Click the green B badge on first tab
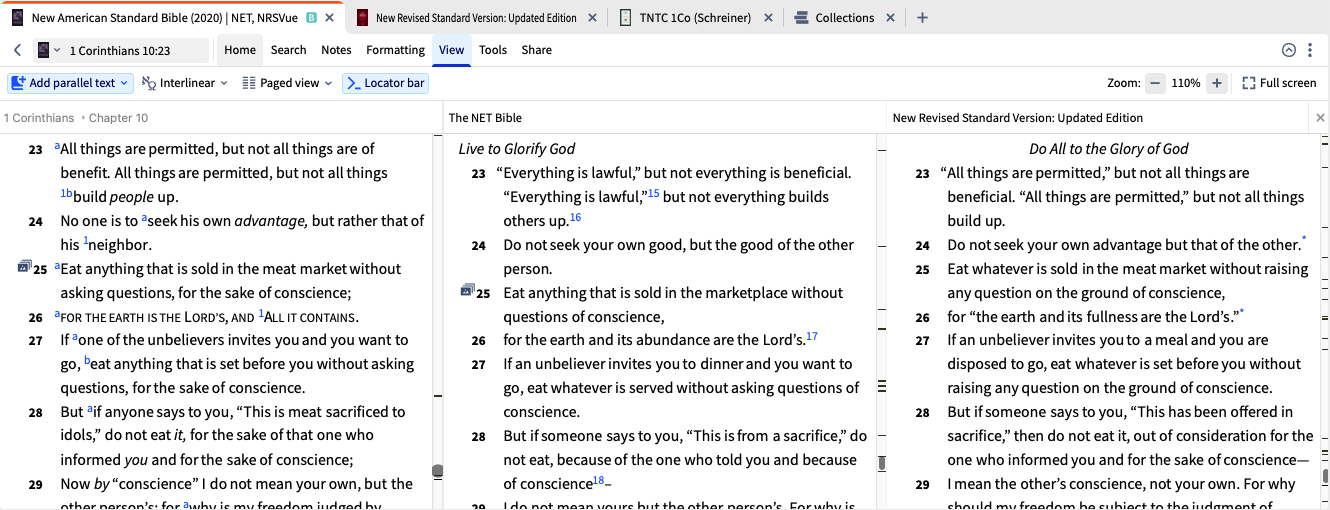 311,18
